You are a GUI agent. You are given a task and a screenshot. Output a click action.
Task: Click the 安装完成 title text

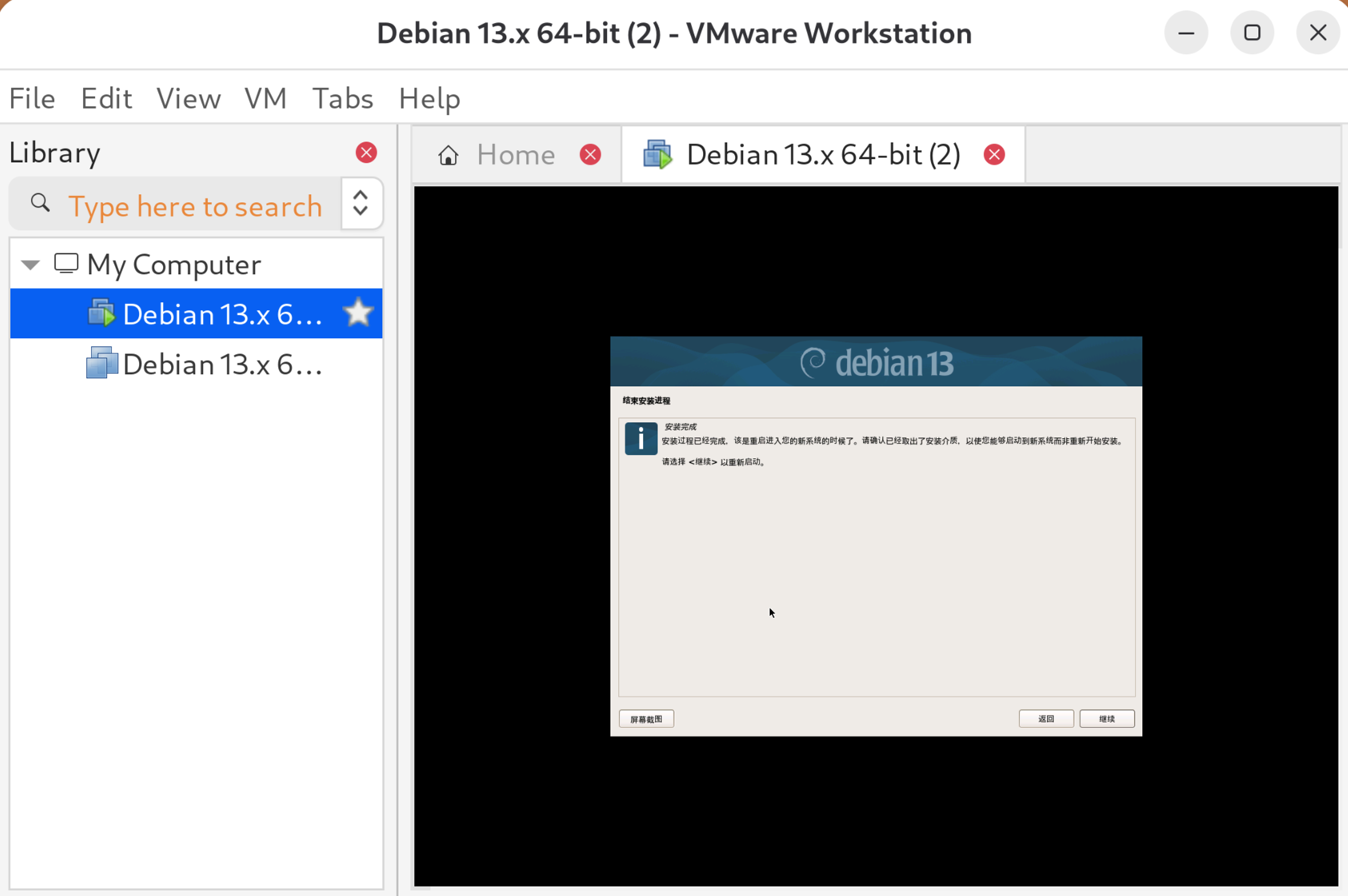681,427
